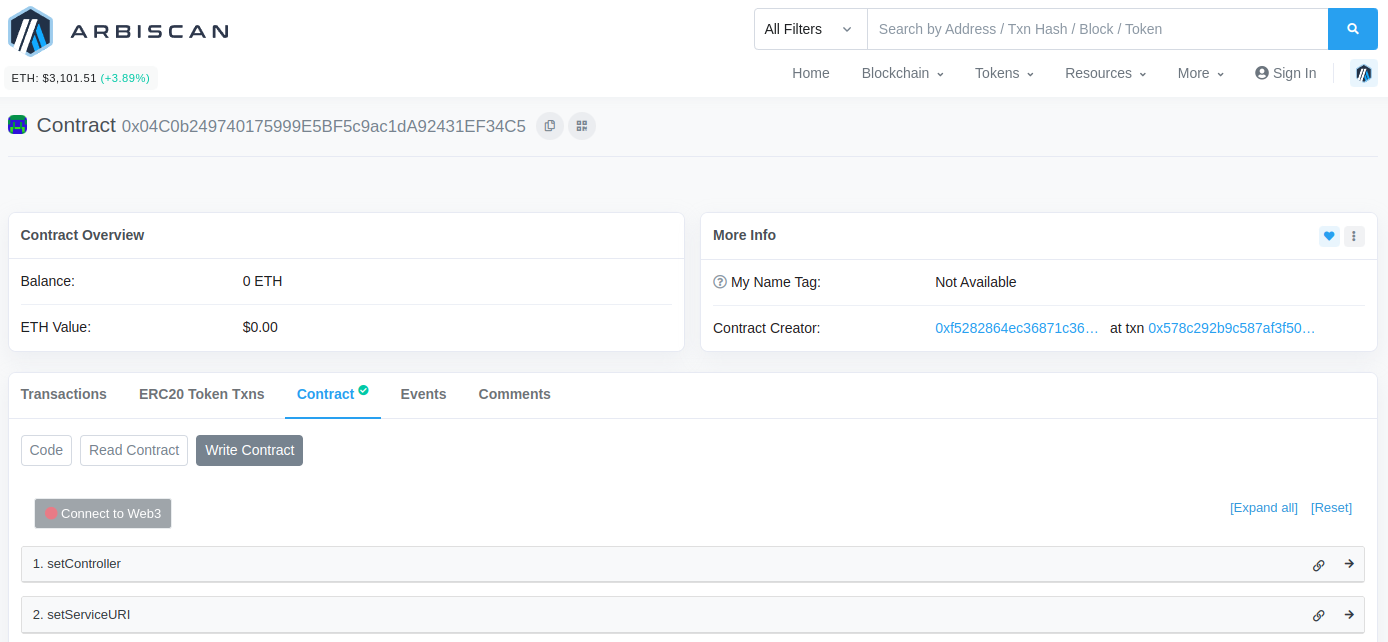Open the All Filters dropdown
The width and height of the screenshot is (1388, 642).
tap(810, 29)
